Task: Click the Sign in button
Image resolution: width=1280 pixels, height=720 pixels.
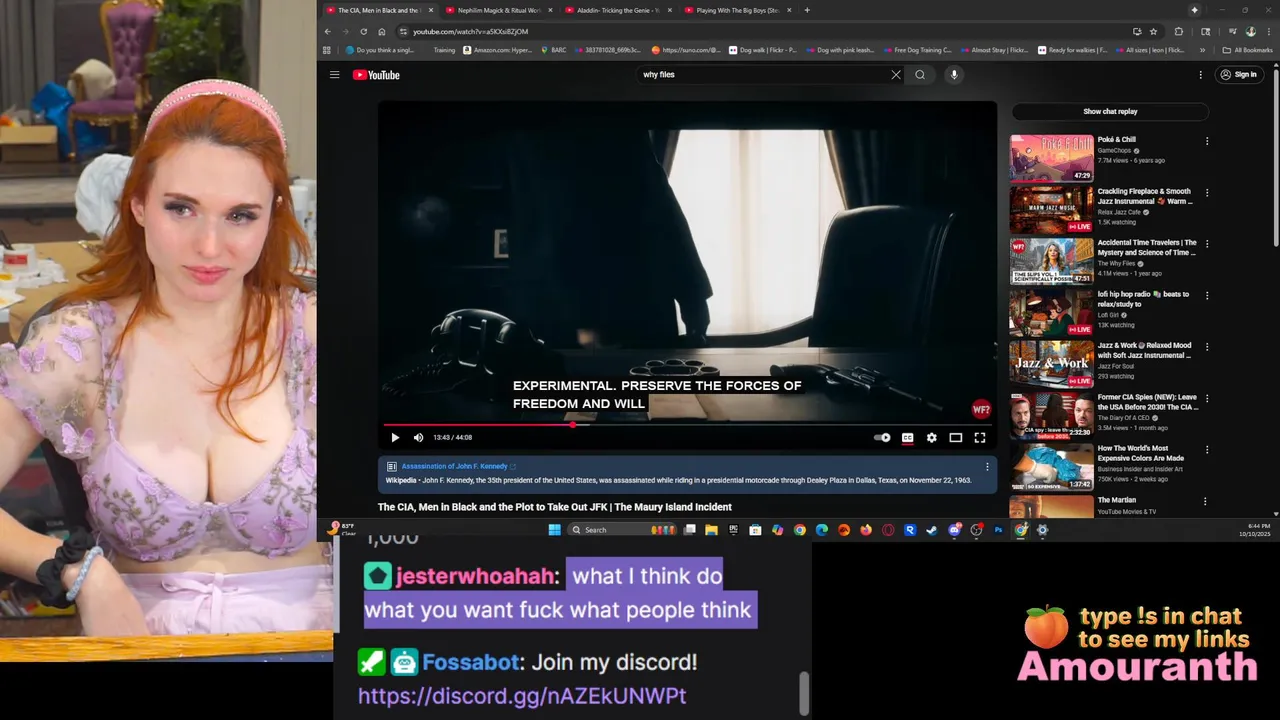Action: click(x=1238, y=74)
